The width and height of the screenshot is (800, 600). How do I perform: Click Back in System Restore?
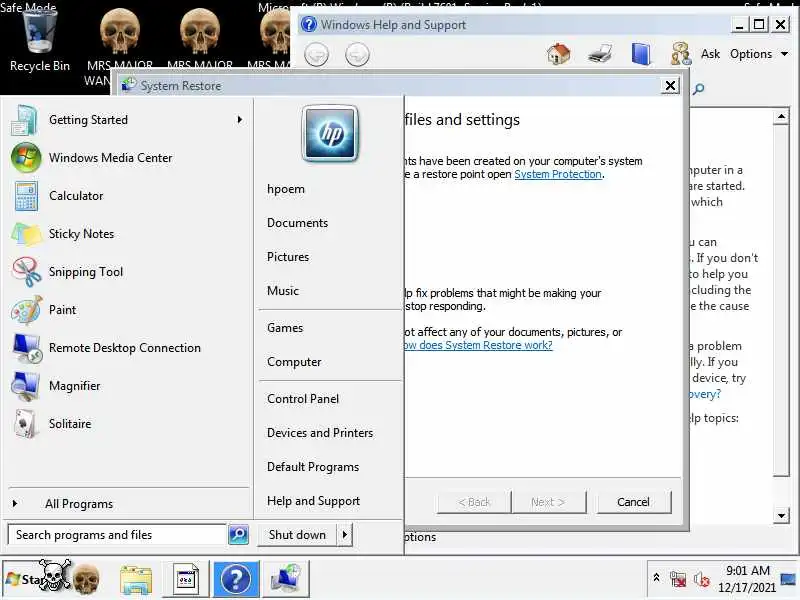click(474, 502)
